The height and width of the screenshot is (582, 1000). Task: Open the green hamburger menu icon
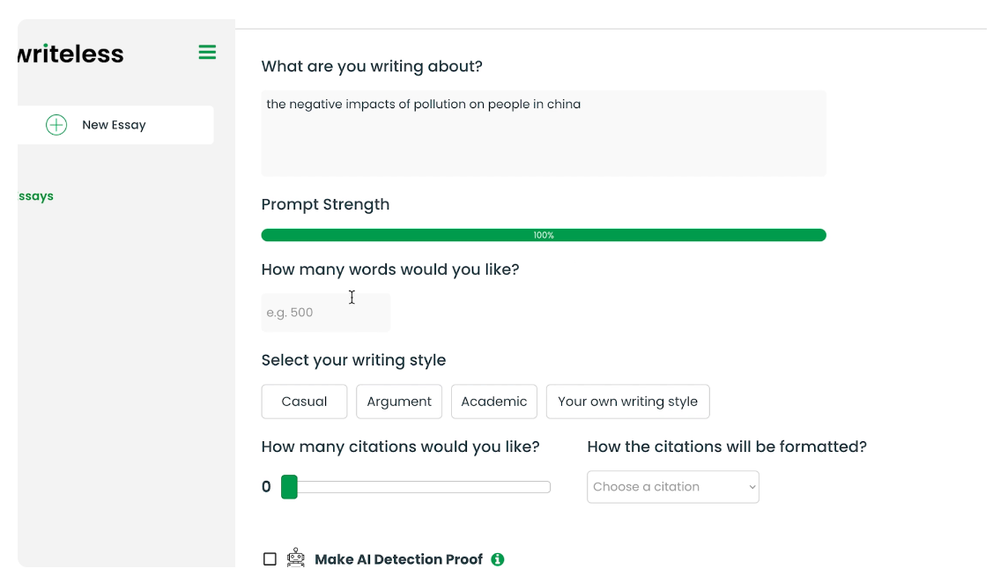207,52
